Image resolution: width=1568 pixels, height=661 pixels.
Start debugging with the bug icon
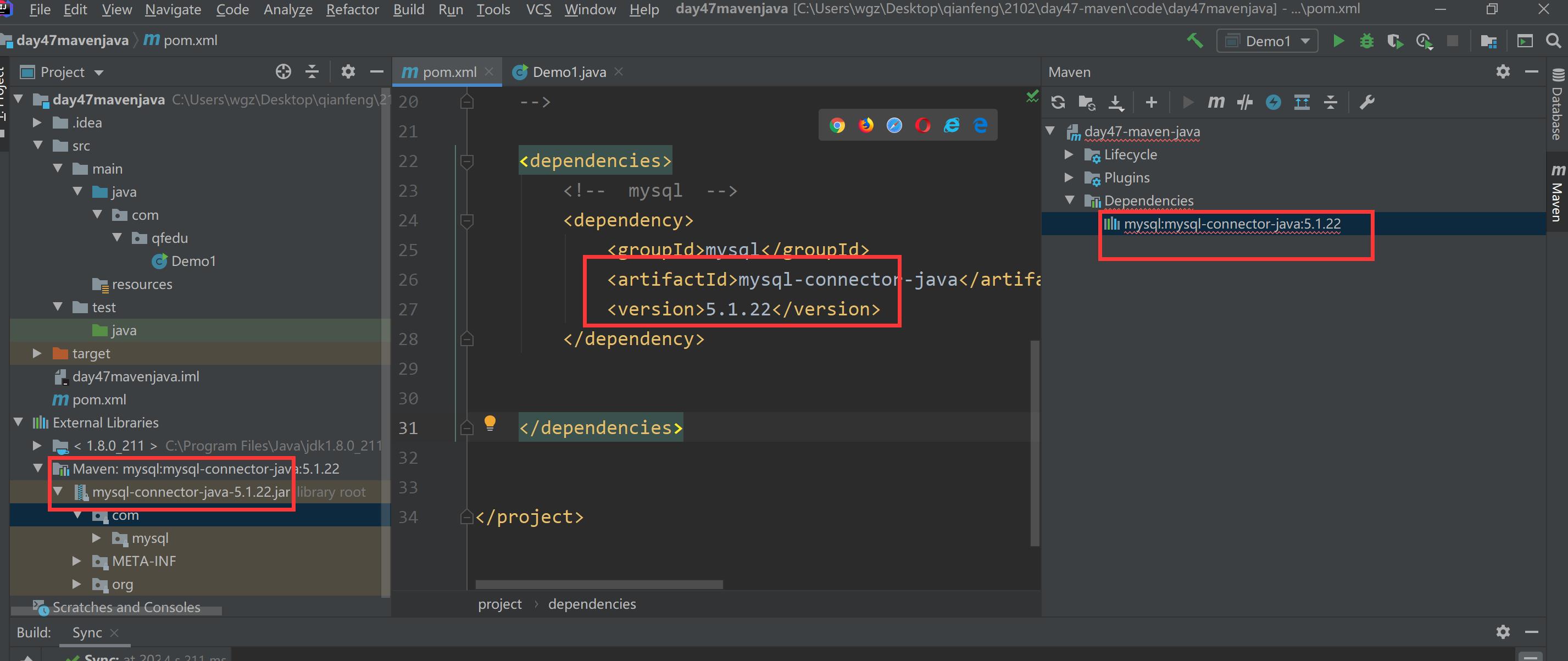point(1366,41)
